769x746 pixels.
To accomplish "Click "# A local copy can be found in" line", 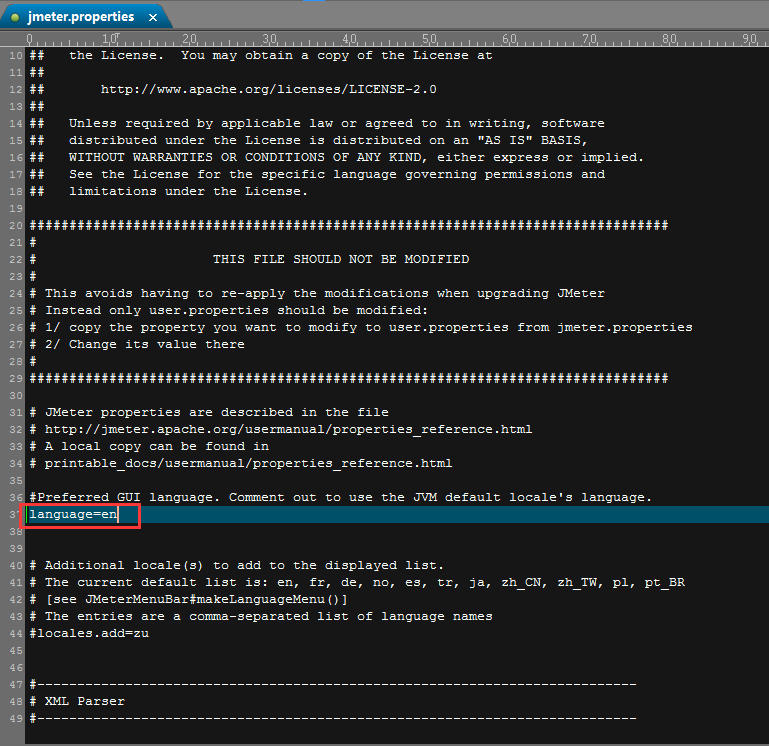I will (149, 446).
